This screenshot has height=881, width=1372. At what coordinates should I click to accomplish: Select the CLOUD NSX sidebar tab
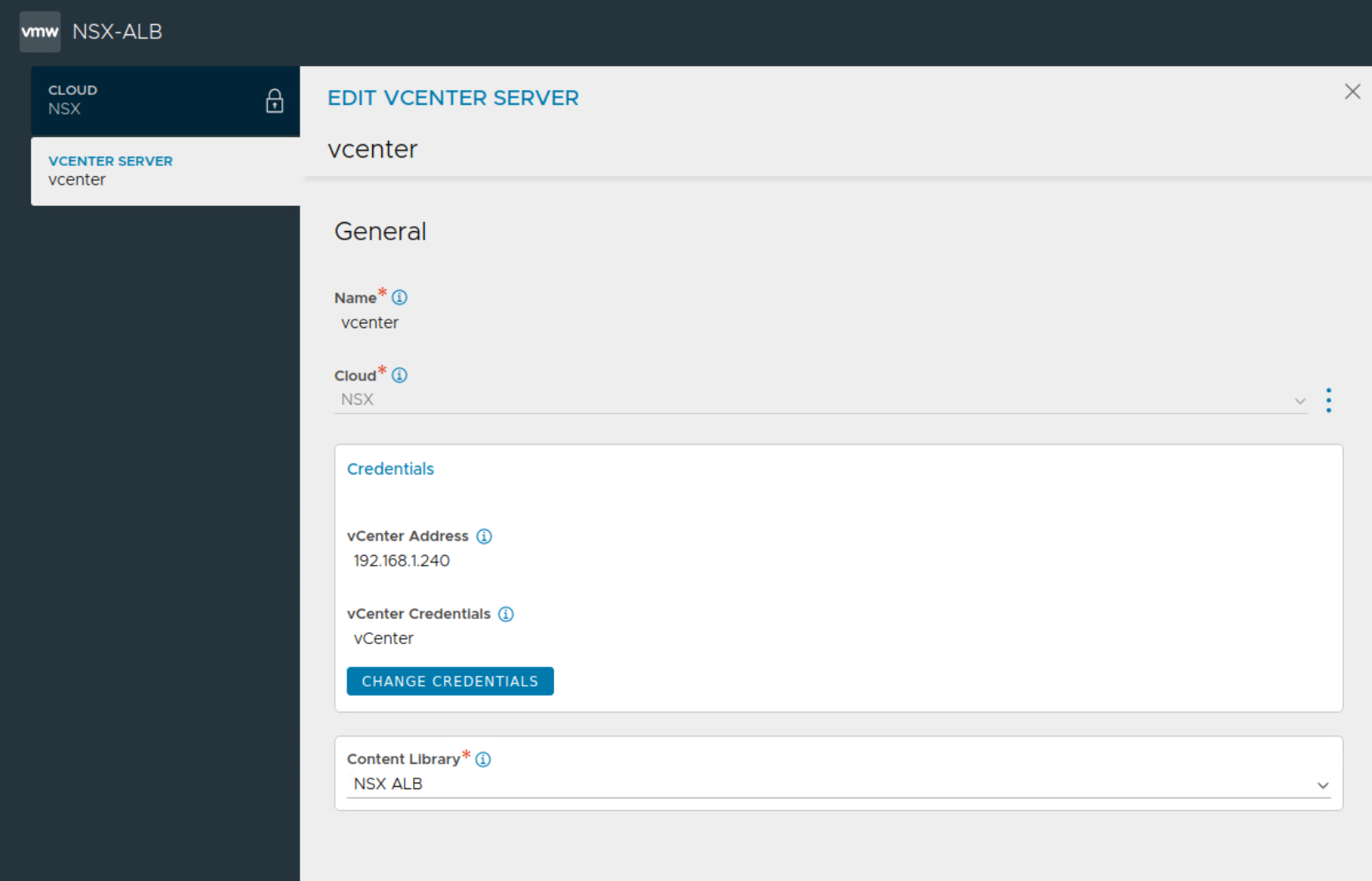point(165,100)
